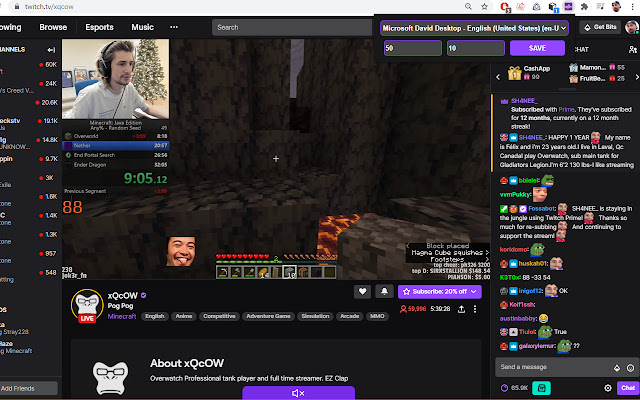This screenshot has width=640, height=400.
Task: Open the chat users list icon
Action: coord(632,49)
